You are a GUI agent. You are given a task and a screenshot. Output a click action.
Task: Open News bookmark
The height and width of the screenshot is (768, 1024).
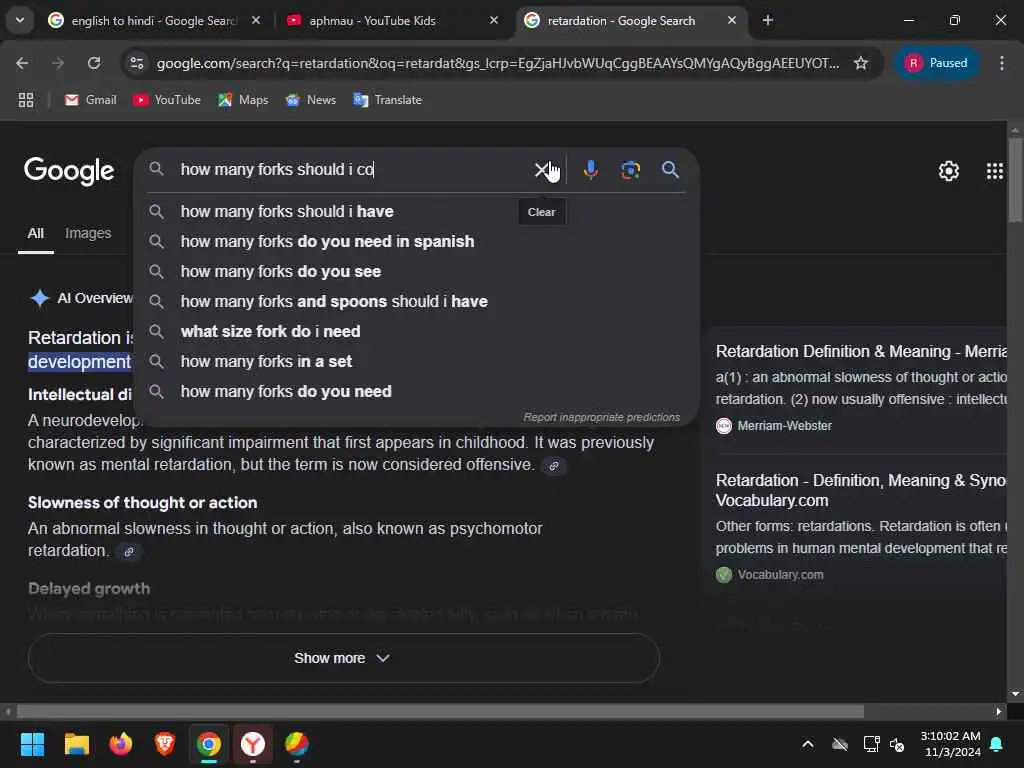(x=311, y=100)
